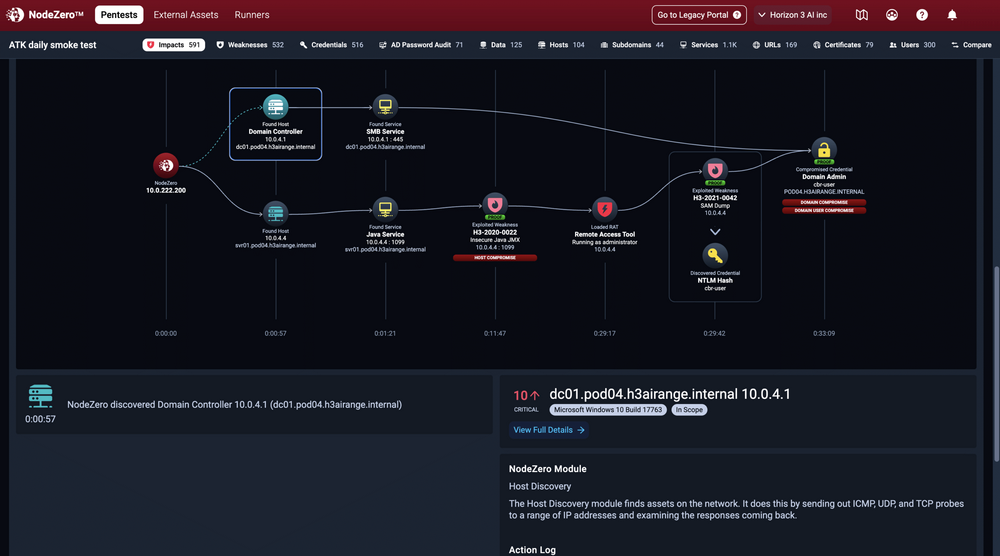
Task: Click the 0:29:17 timeline marker
Action: (604, 333)
